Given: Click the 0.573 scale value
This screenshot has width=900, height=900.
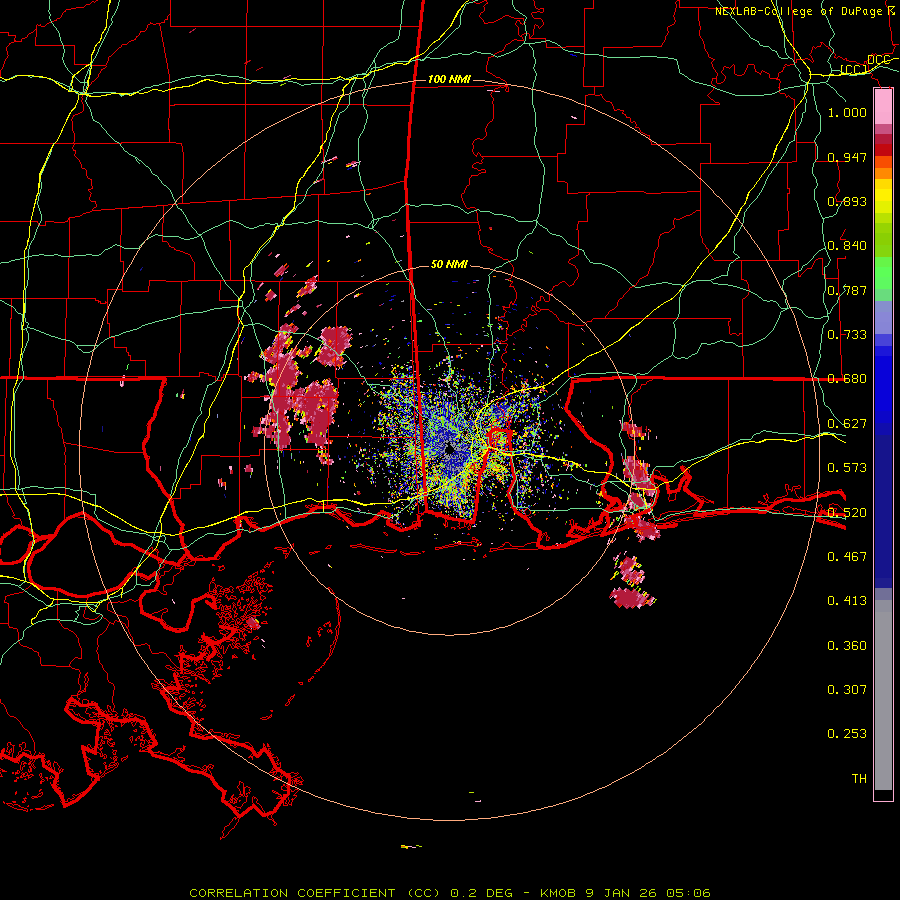Looking at the screenshot, I should 847,468.
